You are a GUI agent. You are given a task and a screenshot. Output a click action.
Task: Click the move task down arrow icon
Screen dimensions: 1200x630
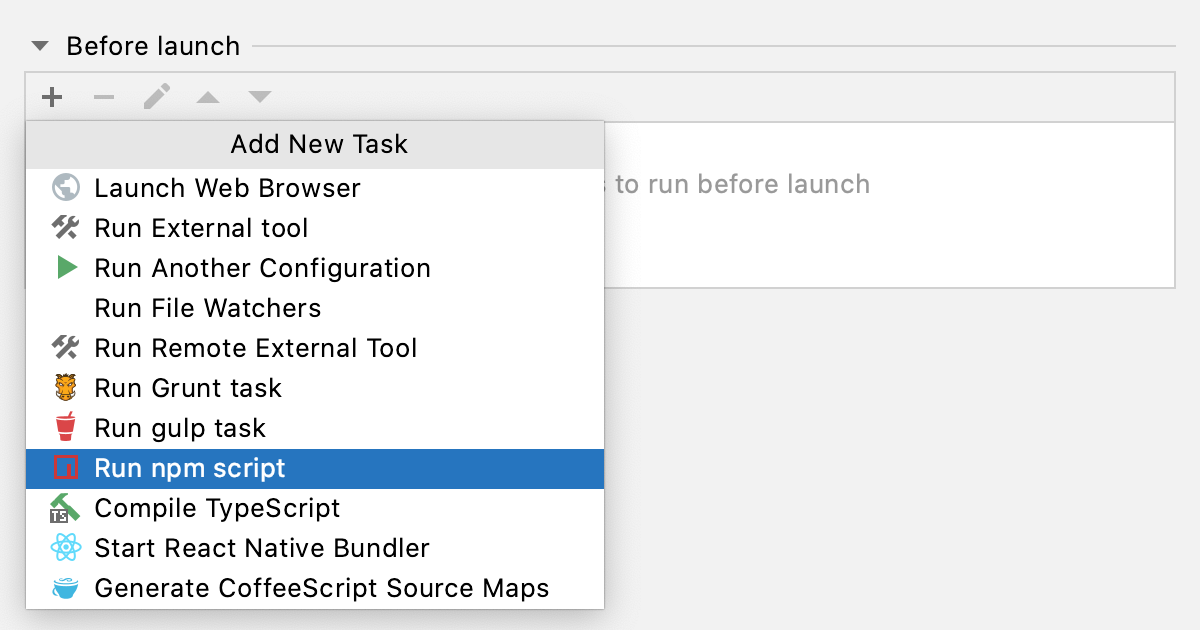pos(259,97)
